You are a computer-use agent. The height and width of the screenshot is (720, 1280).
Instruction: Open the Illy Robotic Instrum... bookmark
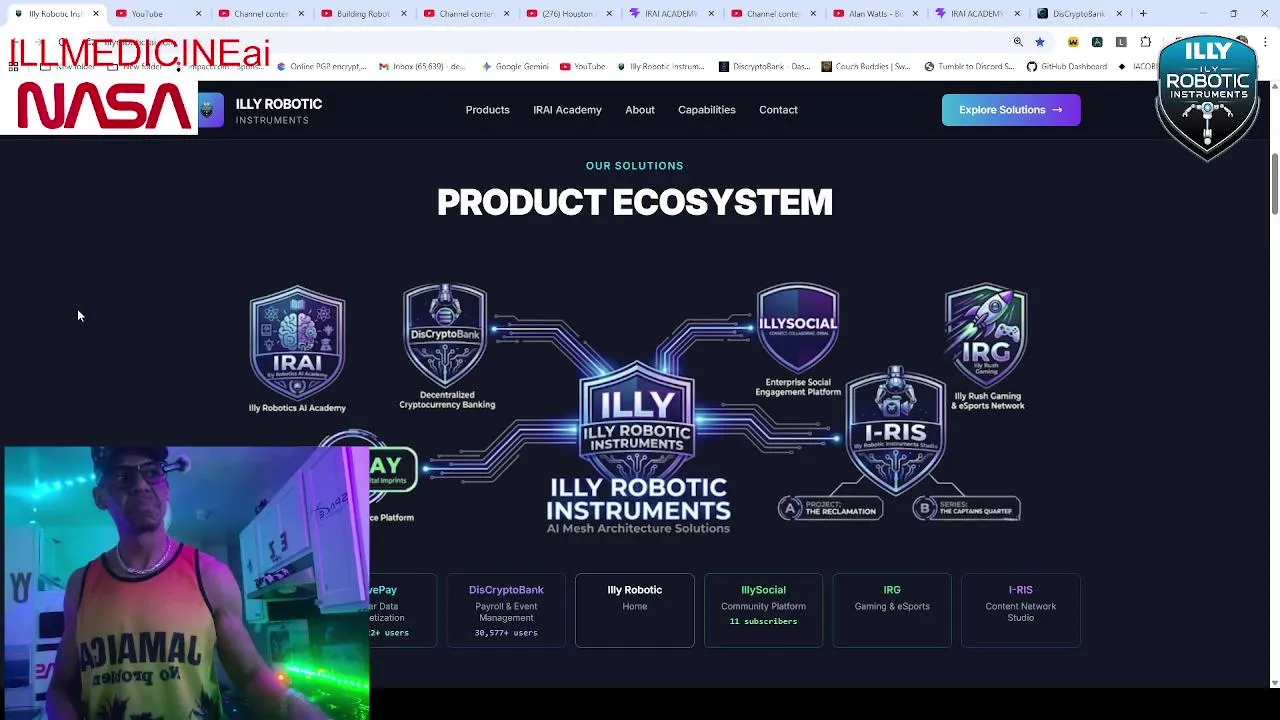tap(661, 67)
